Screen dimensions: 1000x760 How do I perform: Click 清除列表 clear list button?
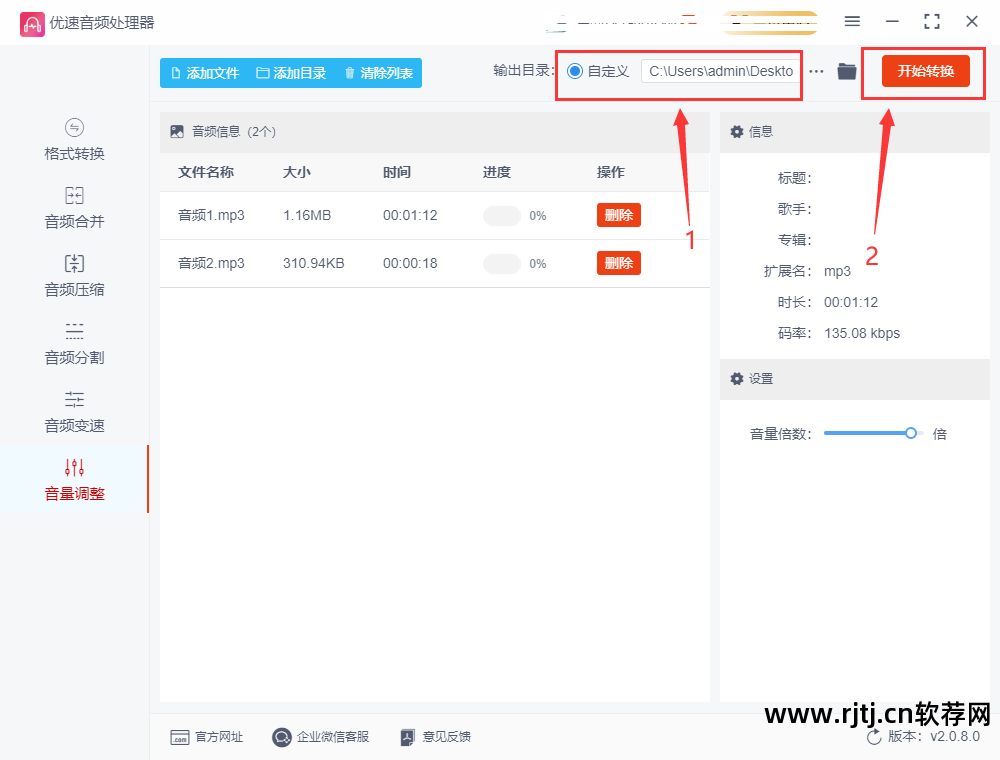click(x=379, y=73)
